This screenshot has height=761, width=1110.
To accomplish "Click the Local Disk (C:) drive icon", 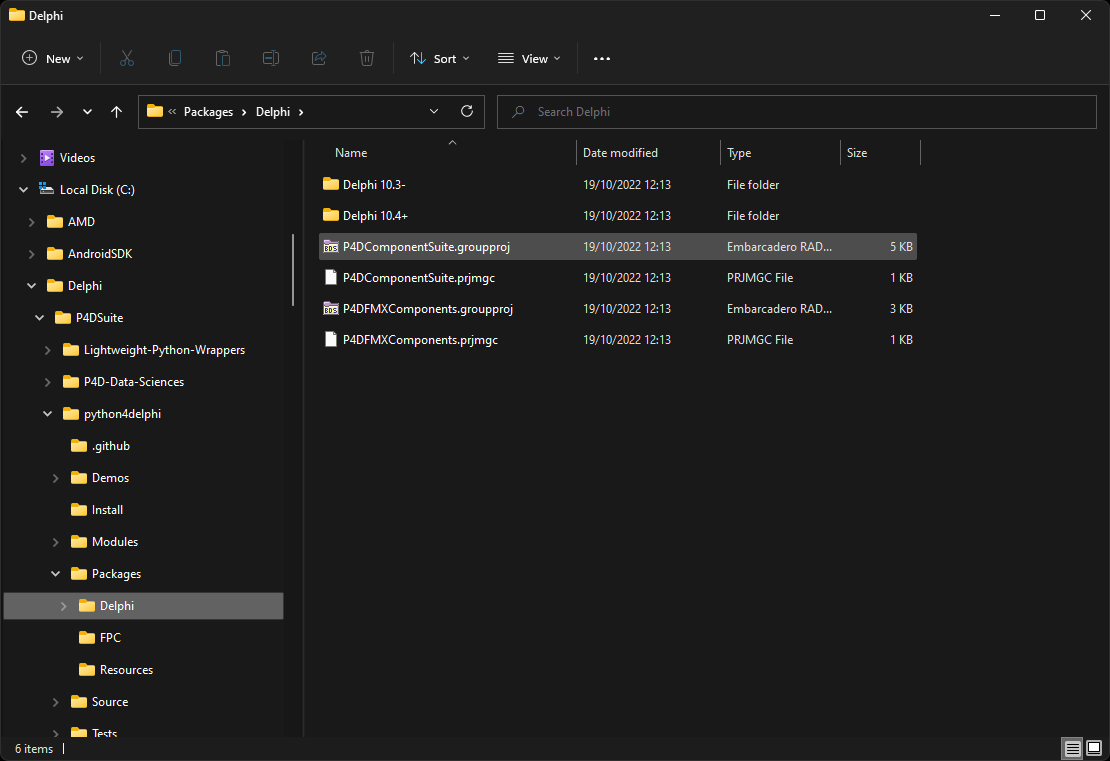I will (47, 189).
